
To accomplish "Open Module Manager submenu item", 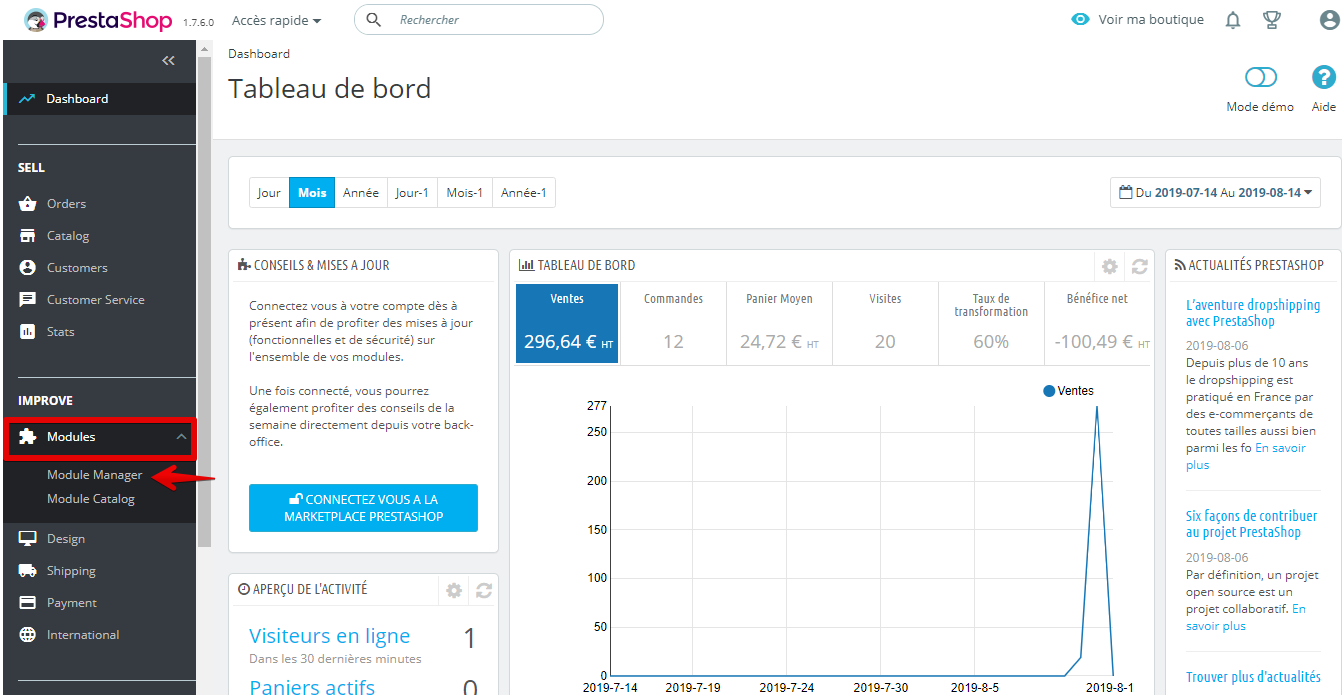I will [x=95, y=475].
